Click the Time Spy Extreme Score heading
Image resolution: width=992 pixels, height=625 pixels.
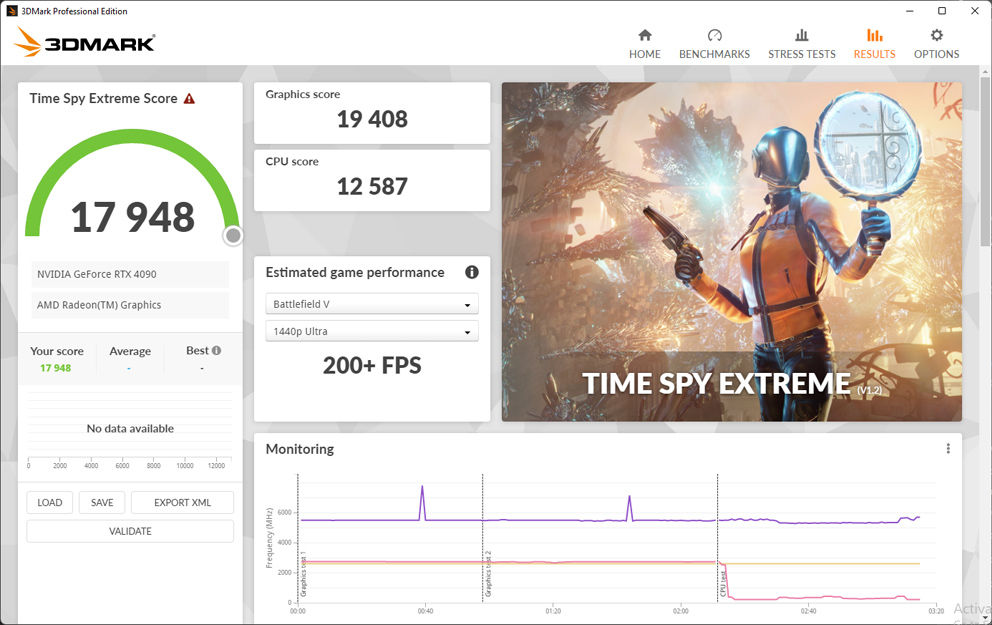[103, 99]
